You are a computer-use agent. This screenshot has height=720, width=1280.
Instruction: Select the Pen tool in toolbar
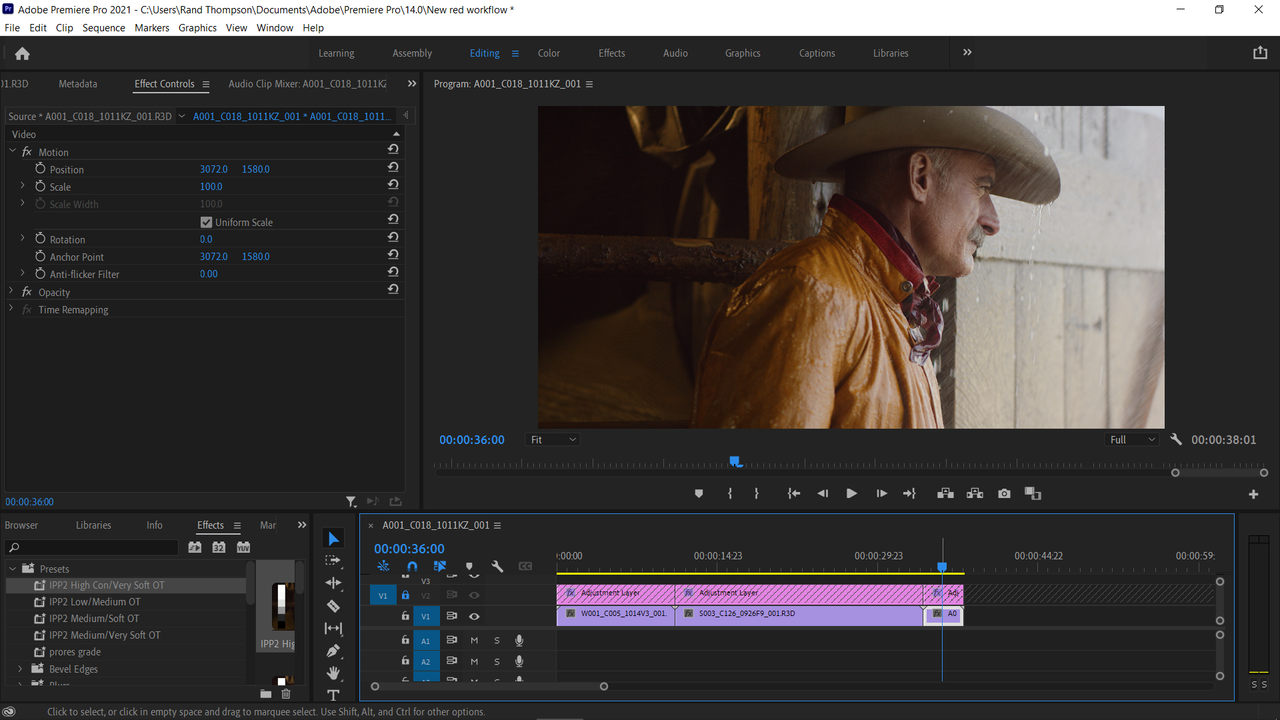point(334,651)
